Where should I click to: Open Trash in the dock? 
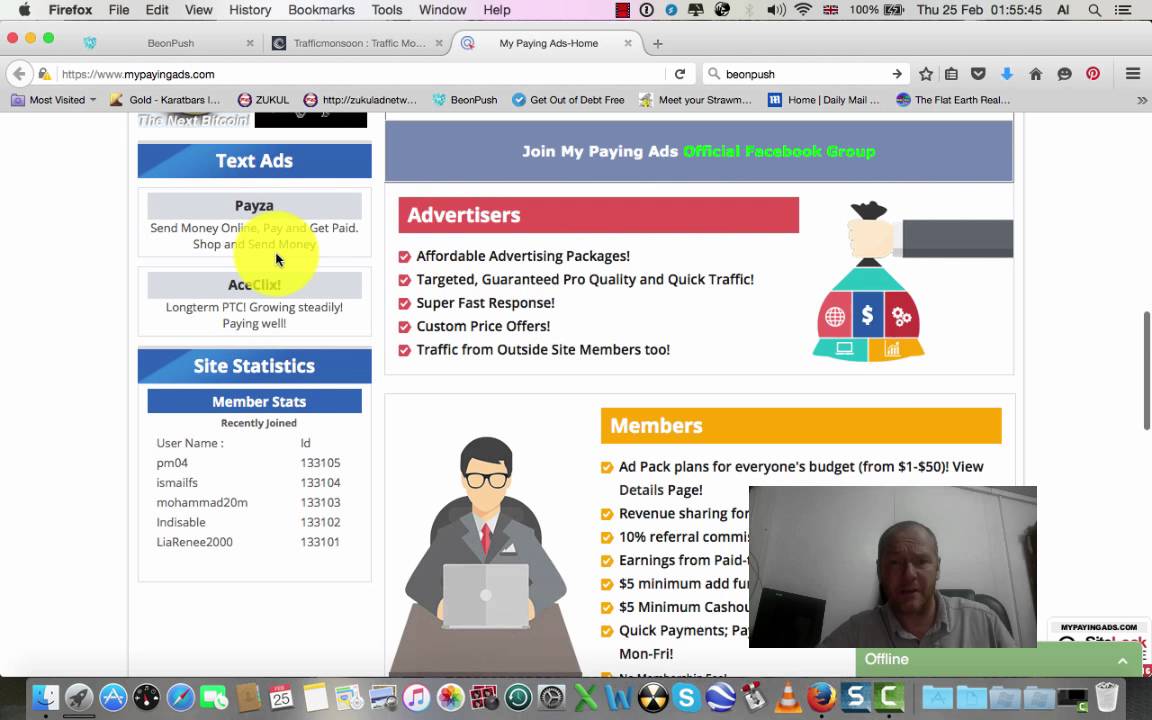pyautogui.click(x=1106, y=696)
